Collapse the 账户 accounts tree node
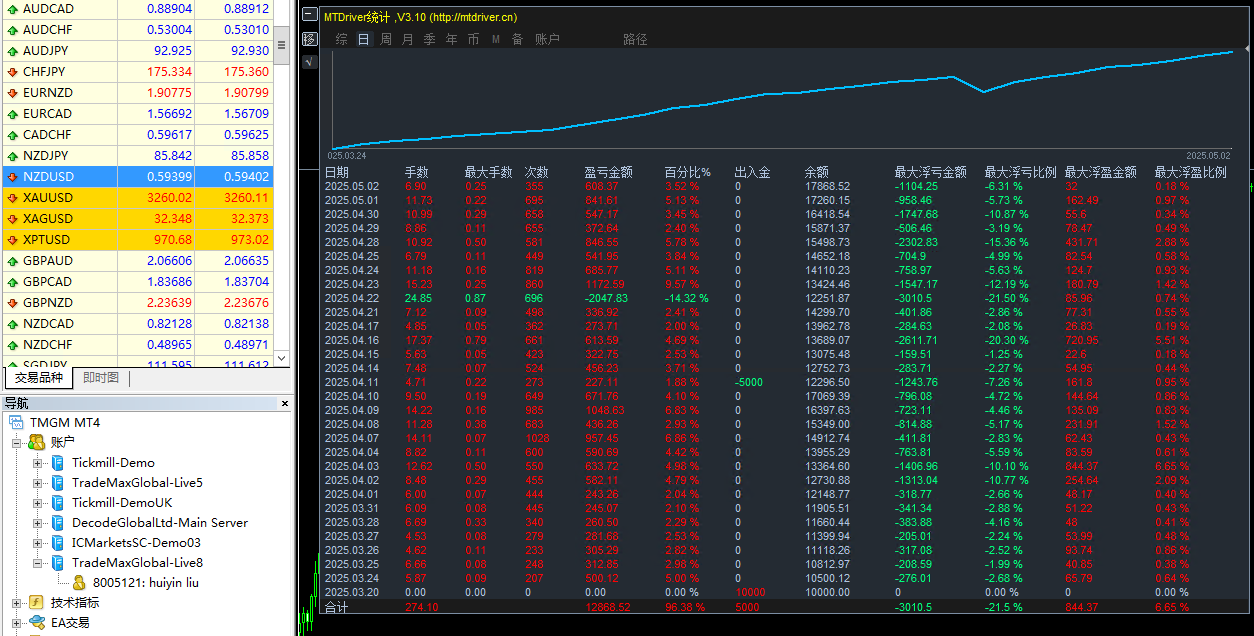Screen dimensions: 1254x636 [17, 442]
